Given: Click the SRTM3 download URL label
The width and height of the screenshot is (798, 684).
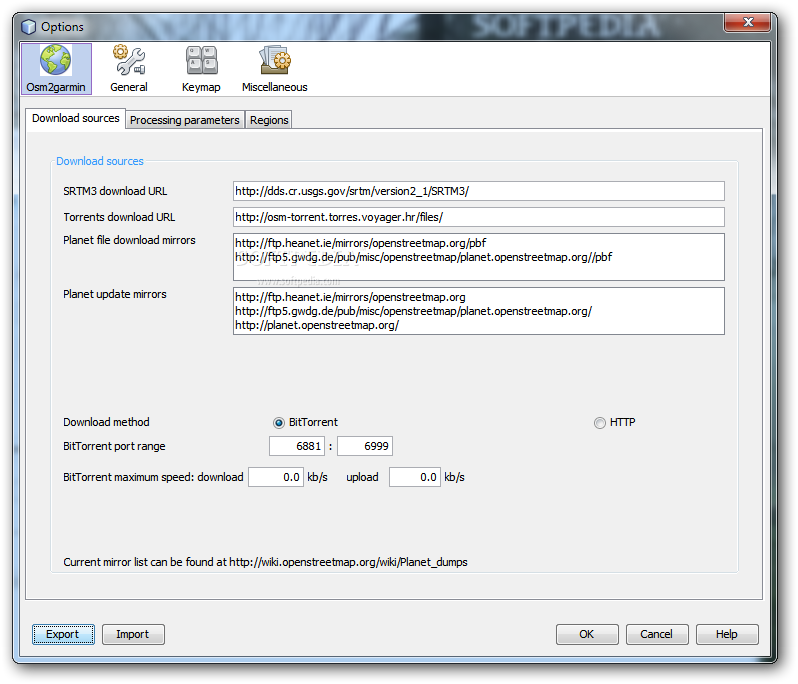Looking at the screenshot, I should coord(115,191).
